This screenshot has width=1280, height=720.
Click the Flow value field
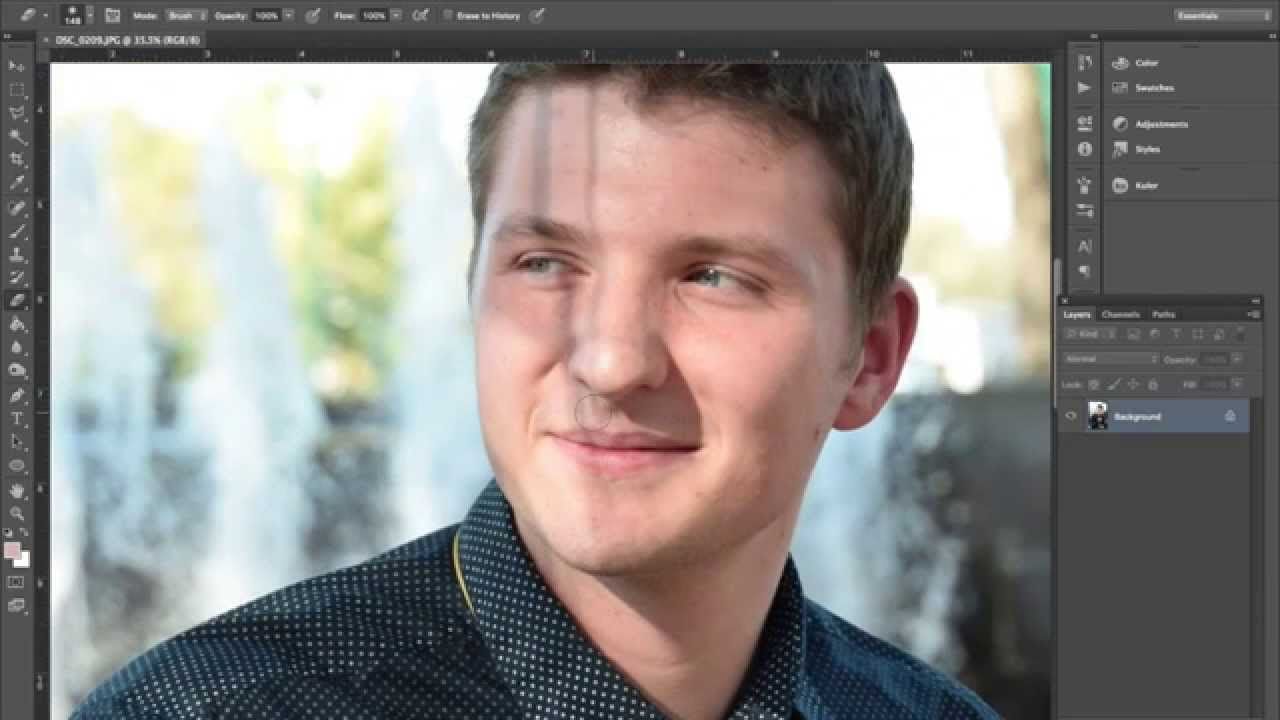point(375,16)
